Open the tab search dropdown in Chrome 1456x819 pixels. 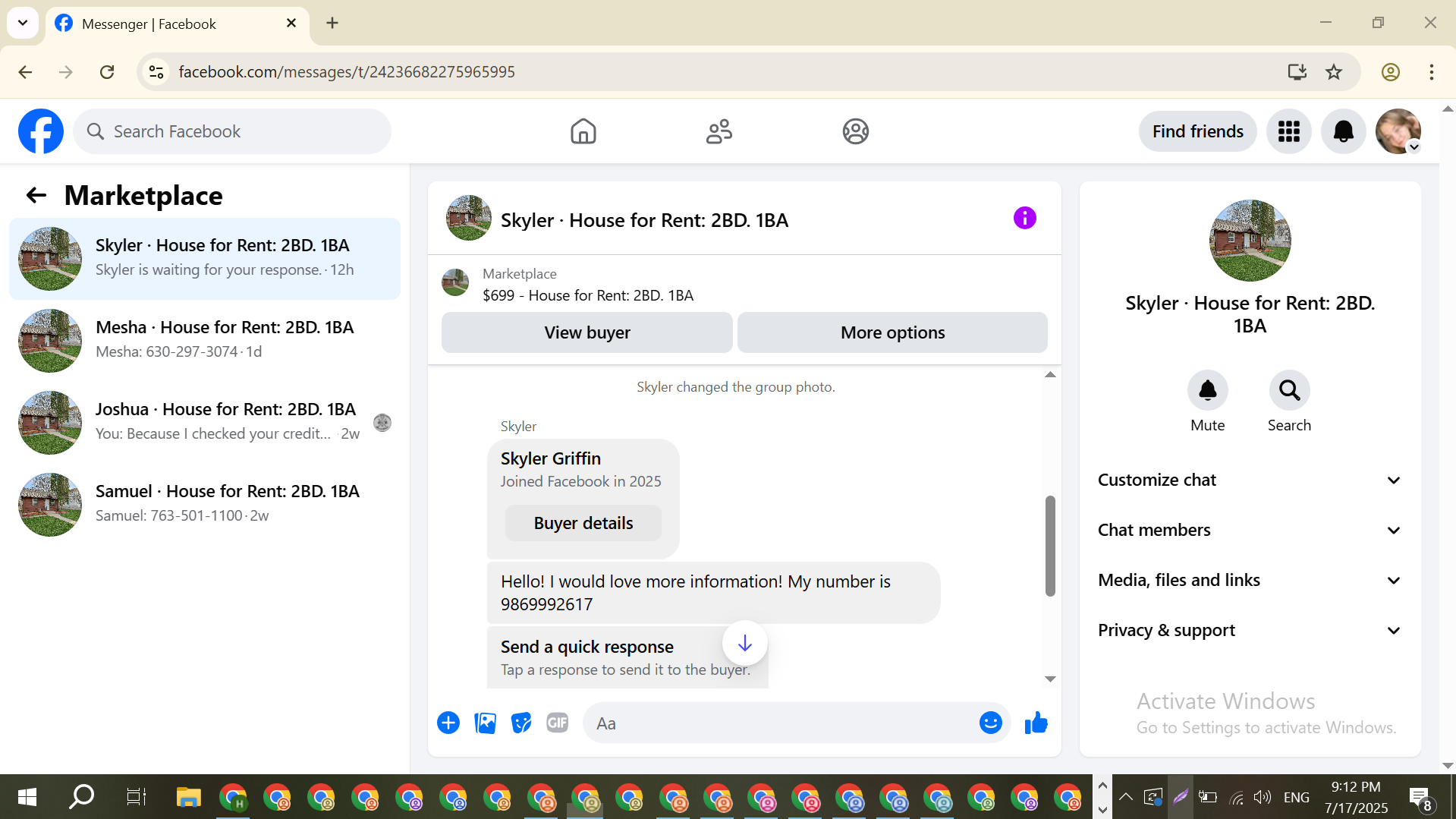[x=23, y=23]
